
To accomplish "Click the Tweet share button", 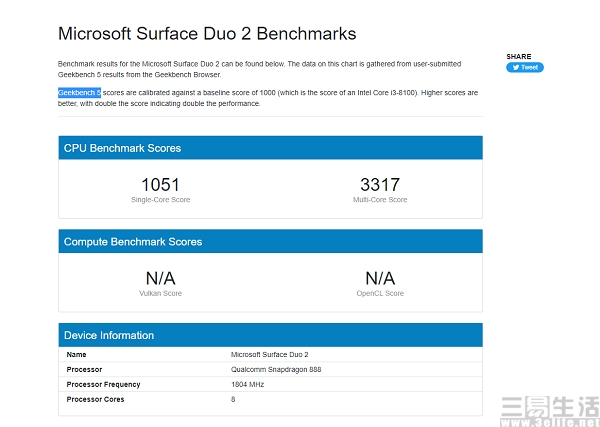I will [x=525, y=67].
